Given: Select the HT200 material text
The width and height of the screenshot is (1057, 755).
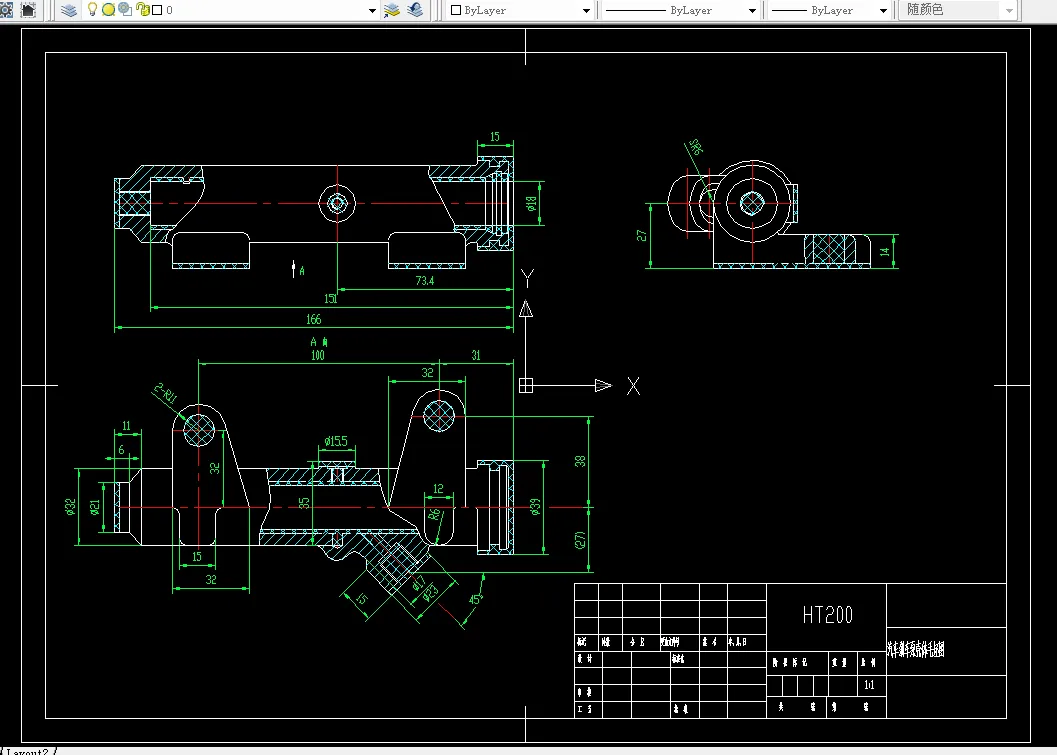Looking at the screenshot, I should coord(827,615).
